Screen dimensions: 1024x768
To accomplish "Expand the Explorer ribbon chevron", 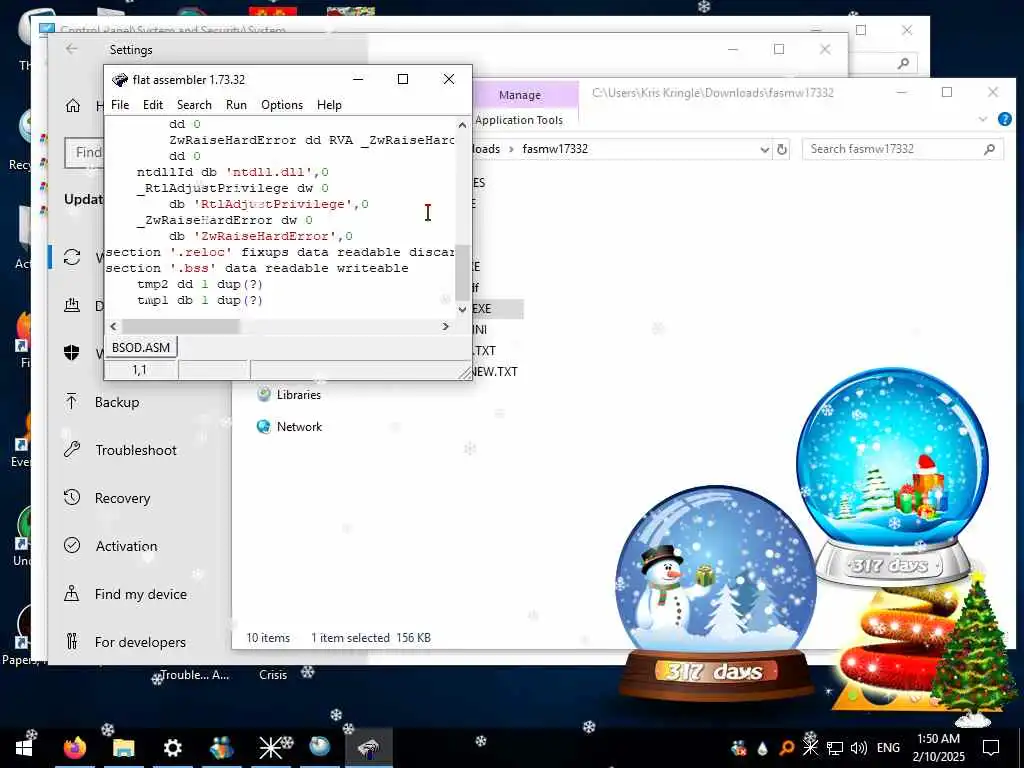I will pyautogui.click(x=983, y=120).
